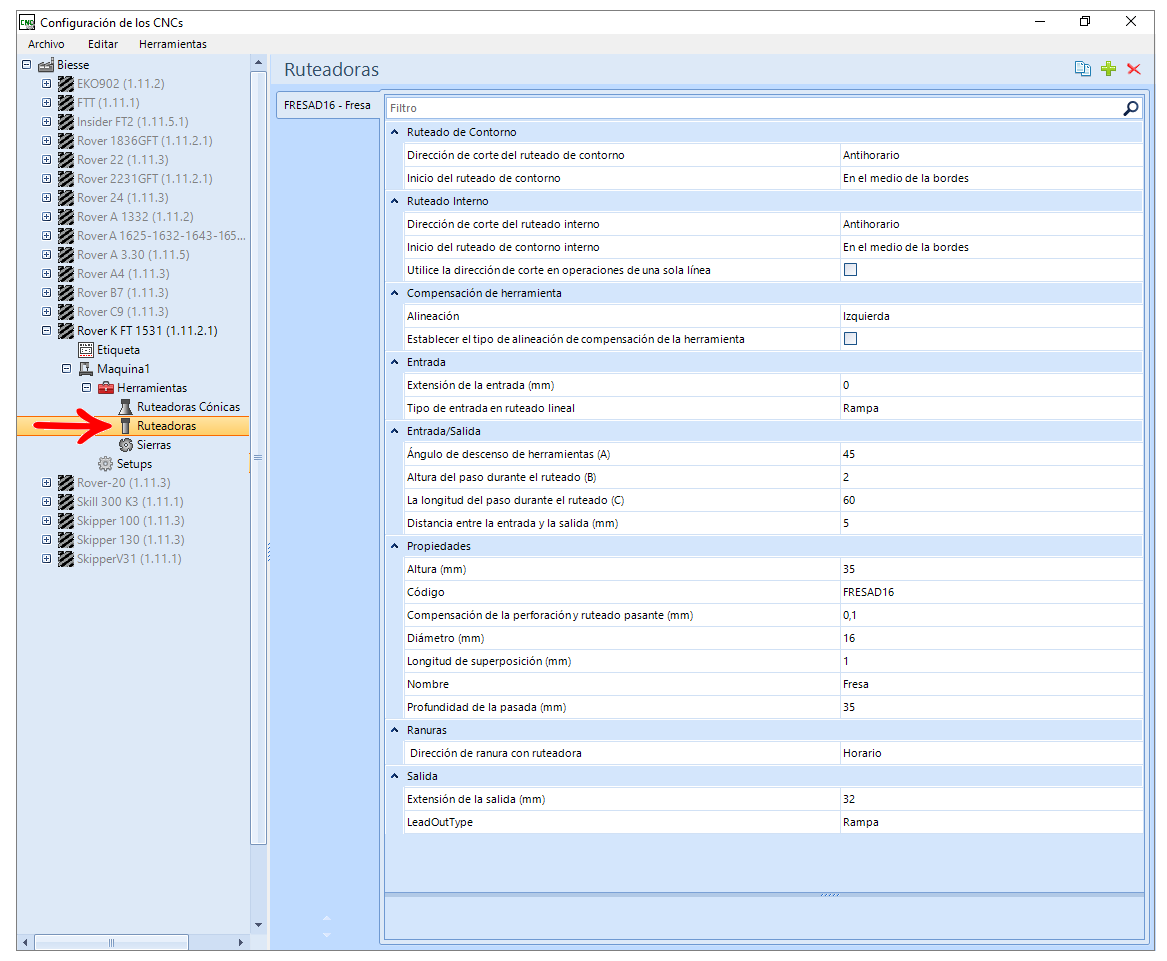1167x961 pixels.
Task: Click the red X delete tool icon
Action: [x=1134, y=69]
